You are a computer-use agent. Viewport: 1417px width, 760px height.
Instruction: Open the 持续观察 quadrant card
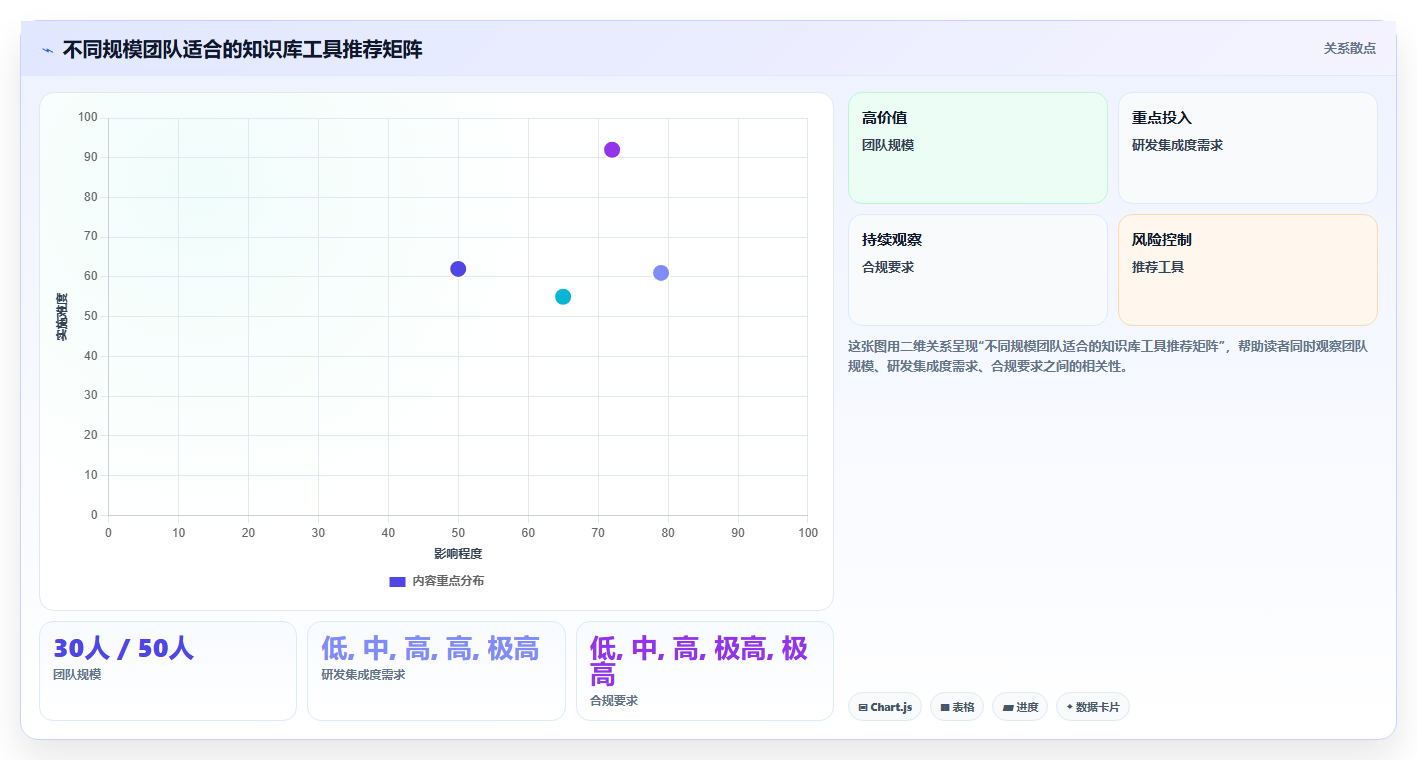tap(978, 270)
